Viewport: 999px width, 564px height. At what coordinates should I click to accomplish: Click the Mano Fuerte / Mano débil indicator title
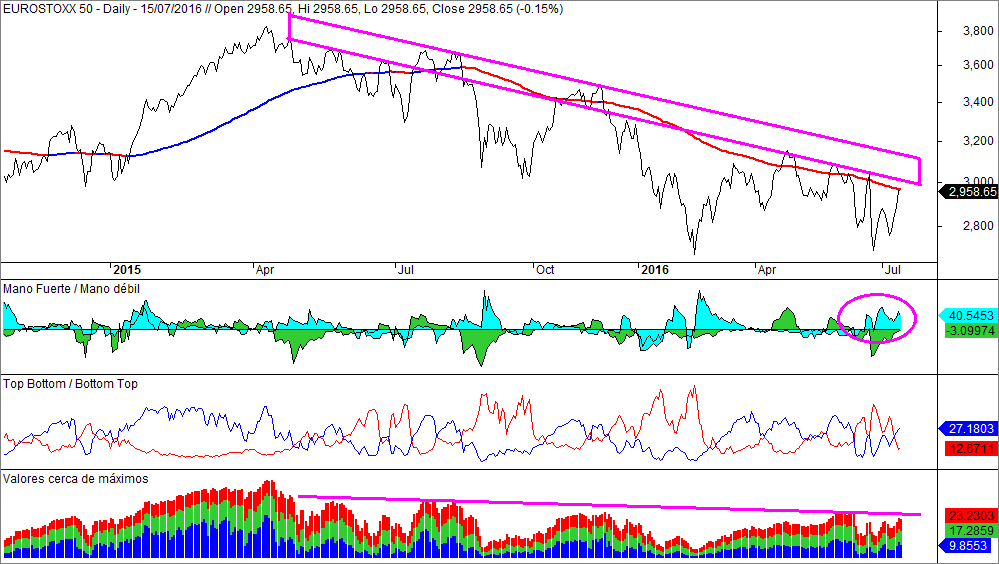[x=71, y=289]
